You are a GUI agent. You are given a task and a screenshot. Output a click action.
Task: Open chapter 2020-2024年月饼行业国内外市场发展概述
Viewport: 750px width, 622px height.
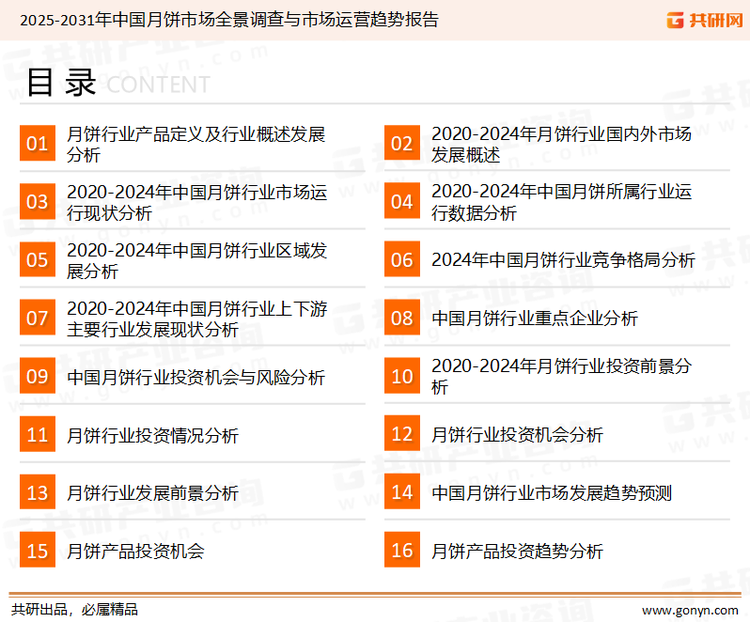(561, 144)
